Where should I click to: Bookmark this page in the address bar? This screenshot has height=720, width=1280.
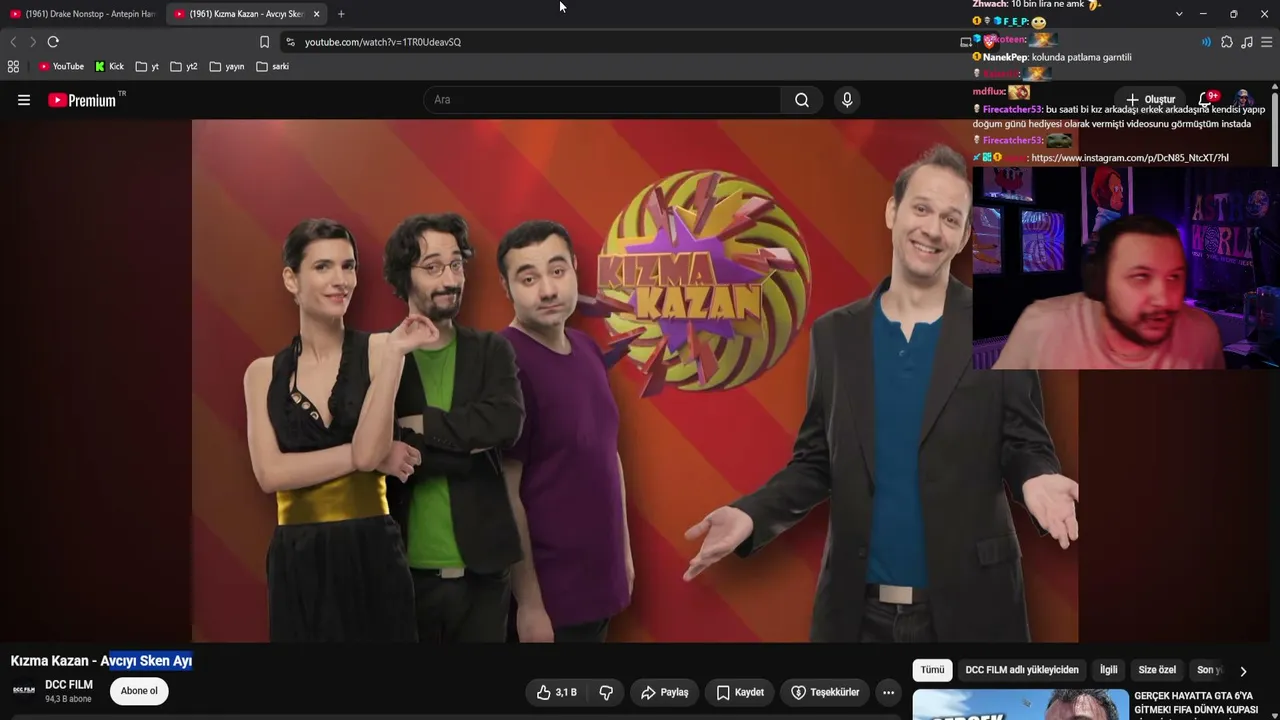tap(264, 42)
